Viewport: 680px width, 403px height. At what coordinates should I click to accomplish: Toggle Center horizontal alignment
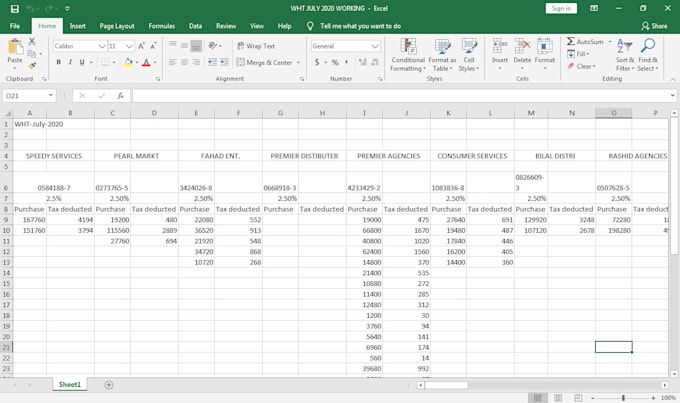tap(184, 62)
